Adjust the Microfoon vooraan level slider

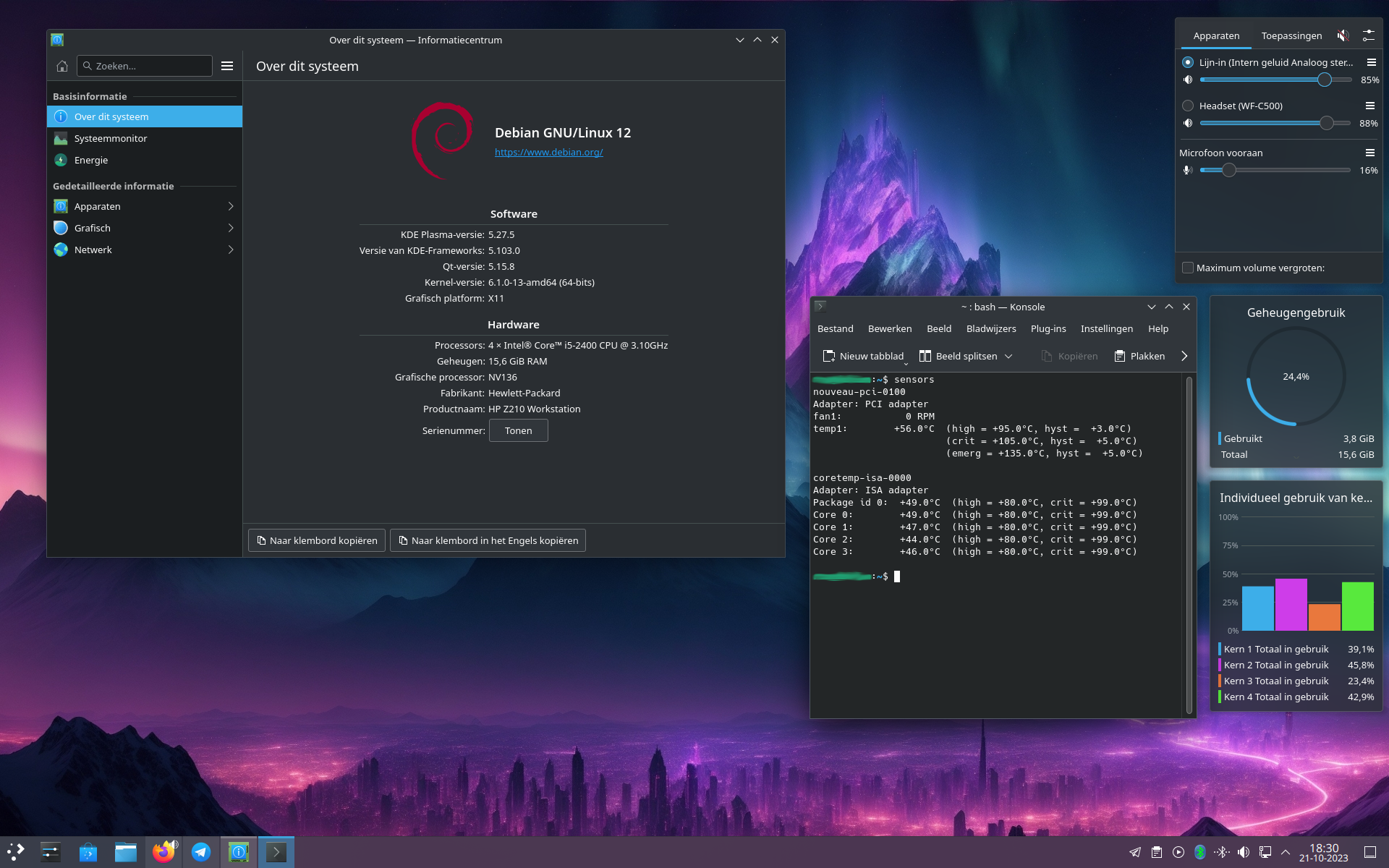point(1275,171)
